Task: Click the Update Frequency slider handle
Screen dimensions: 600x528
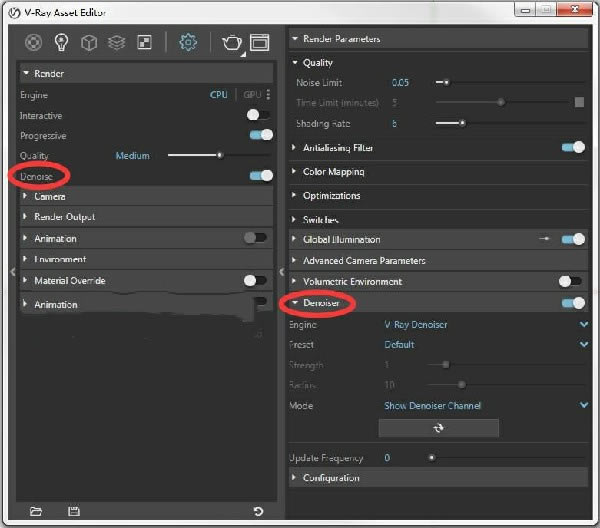Action: [x=432, y=458]
